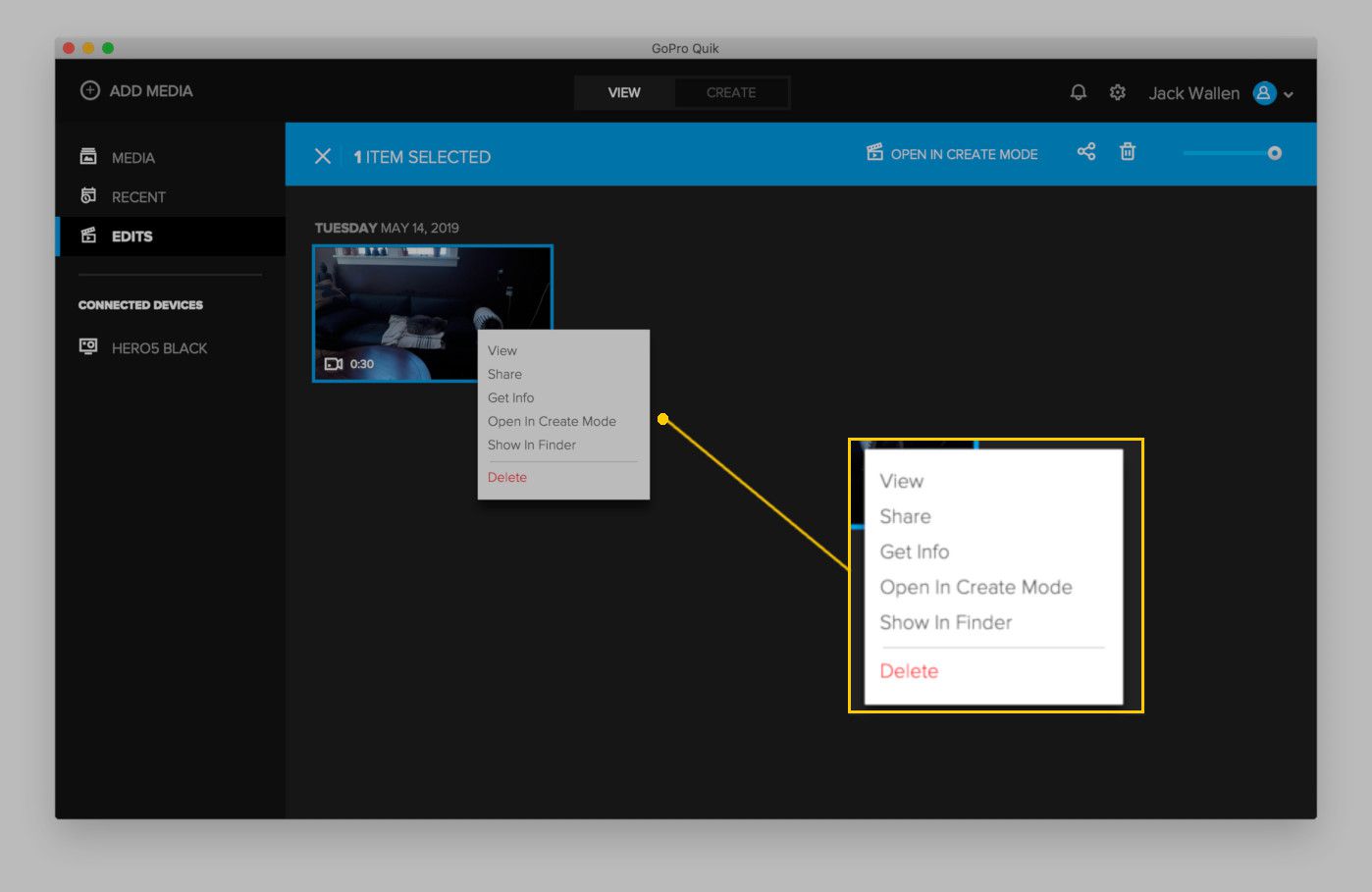Click the clapperboard icon beside OPEN IN CREATE MODE
Image resolution: width=1372 pixels, height=892 pixels.
tap(874, 152)
